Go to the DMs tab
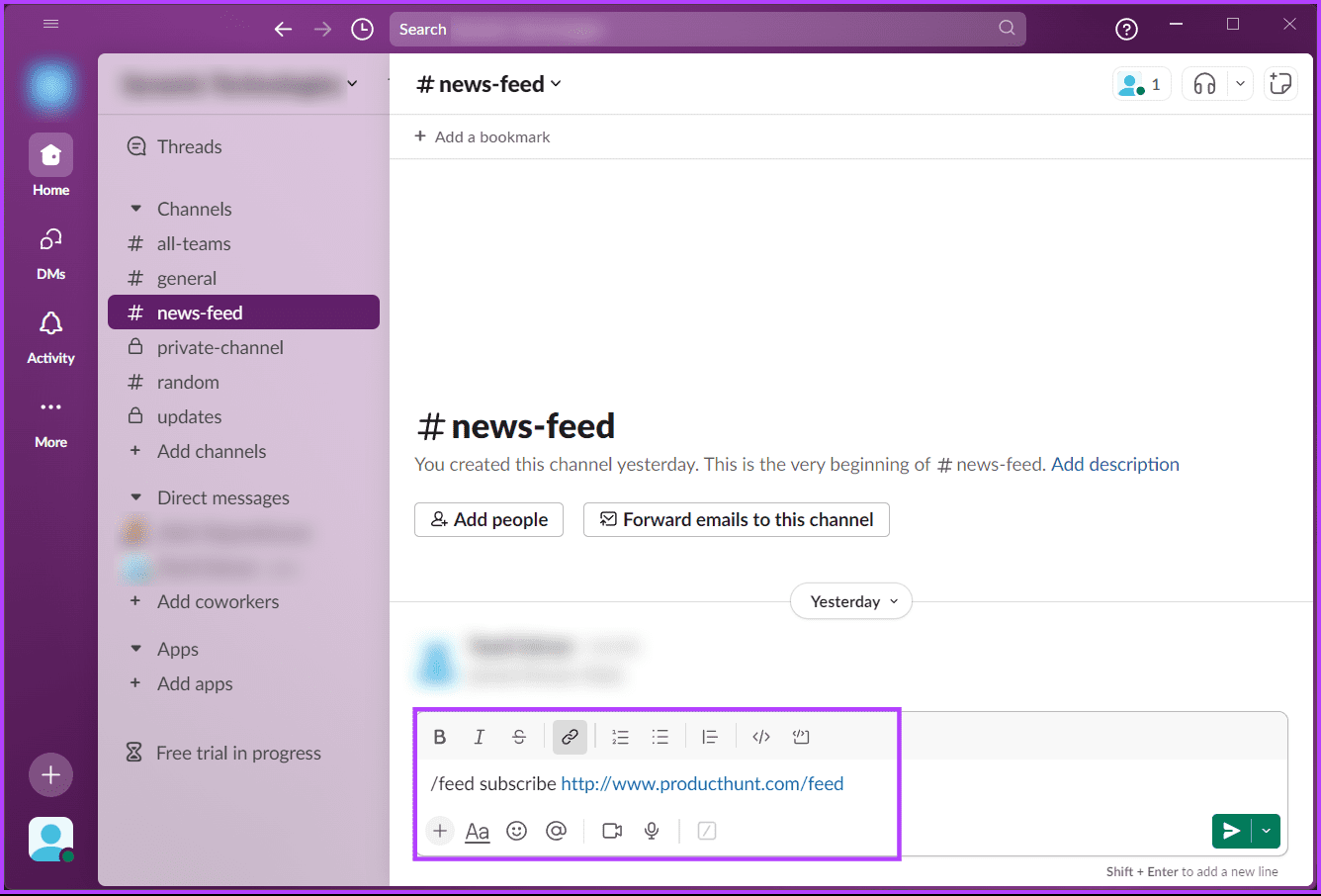 coord(50,253)
